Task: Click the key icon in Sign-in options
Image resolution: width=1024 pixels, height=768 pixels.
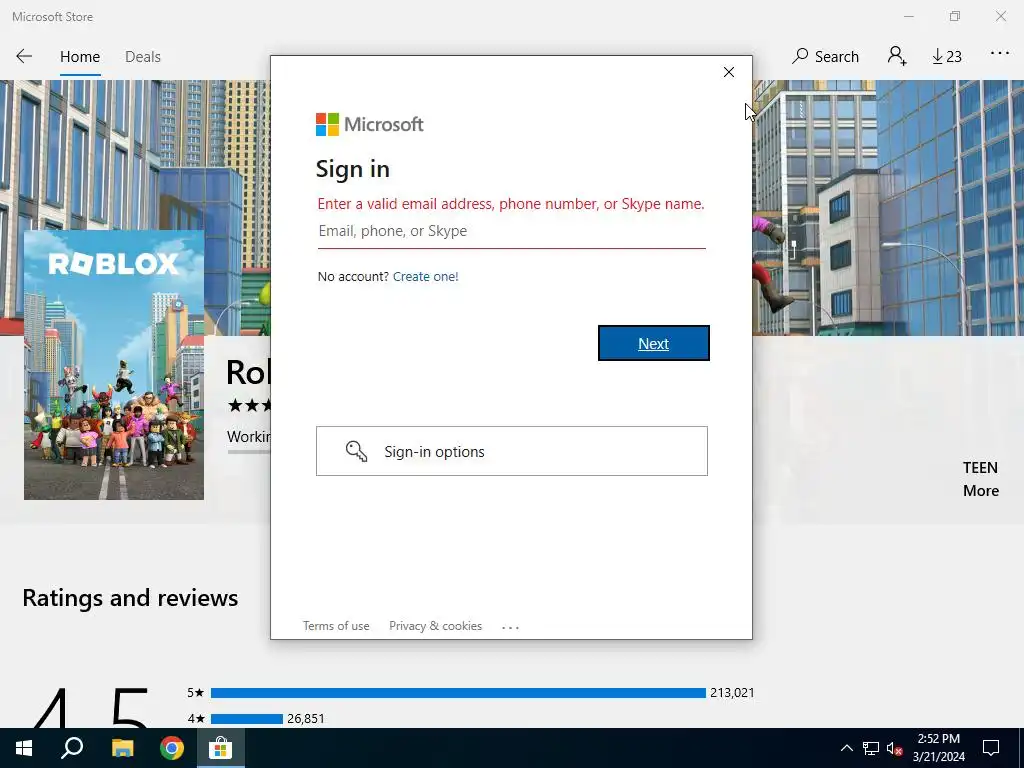Action: pos(357,451)
